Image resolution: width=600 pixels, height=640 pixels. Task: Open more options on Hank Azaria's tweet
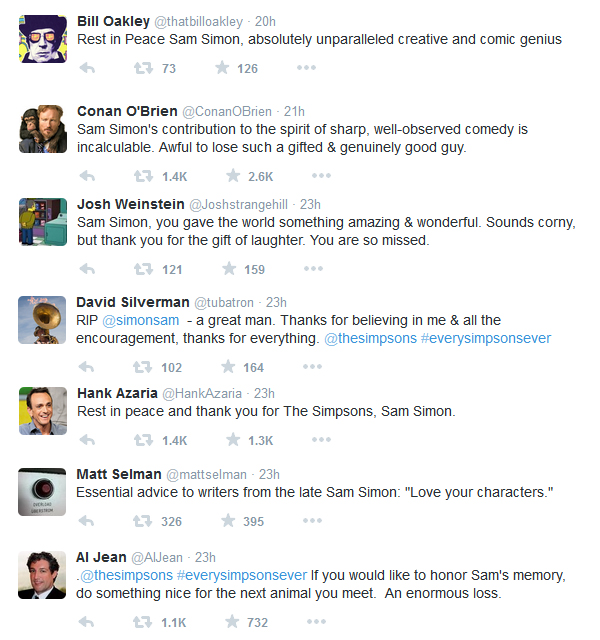click(320, 440)
